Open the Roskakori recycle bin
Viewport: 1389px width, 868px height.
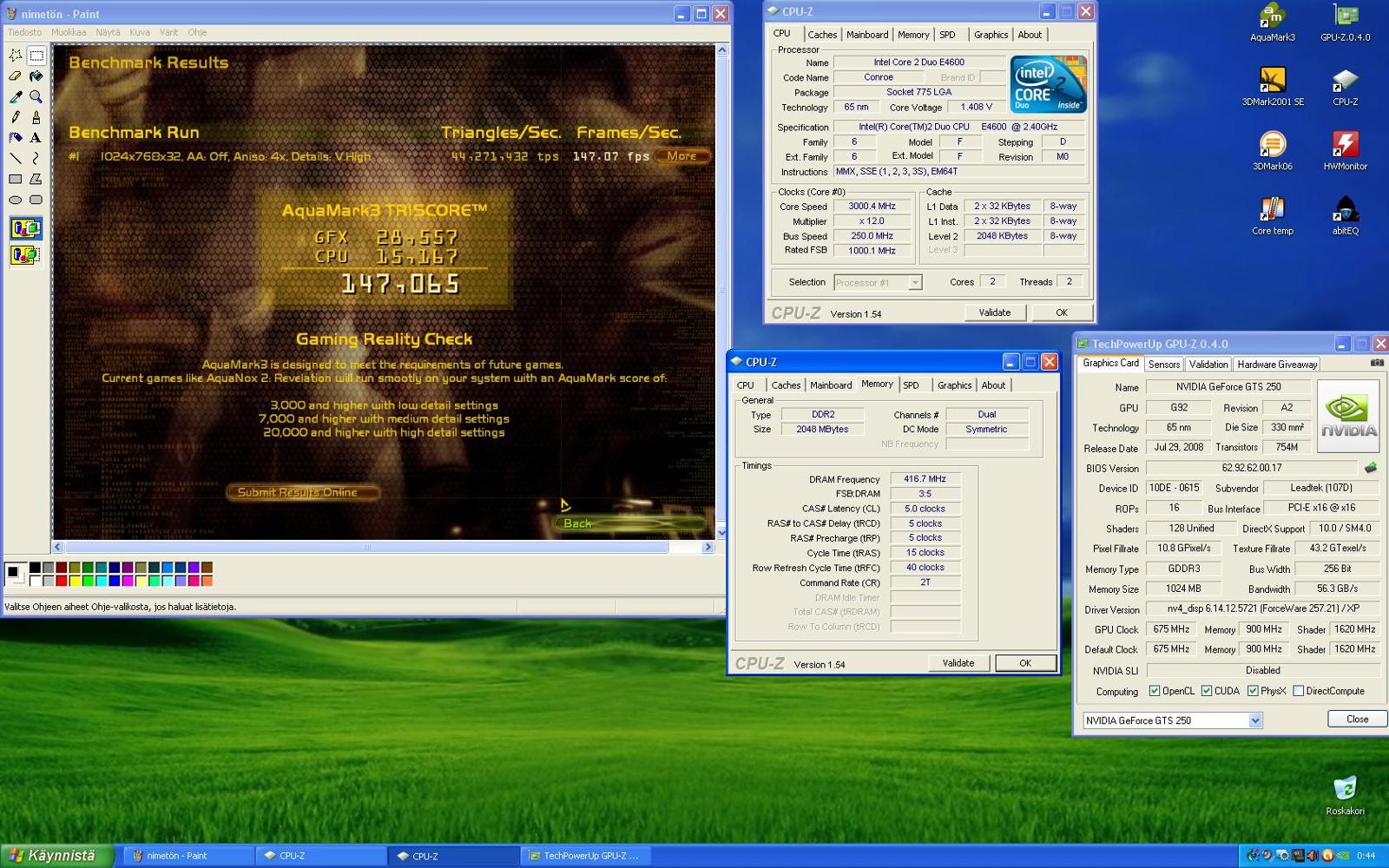point(1345,796)
